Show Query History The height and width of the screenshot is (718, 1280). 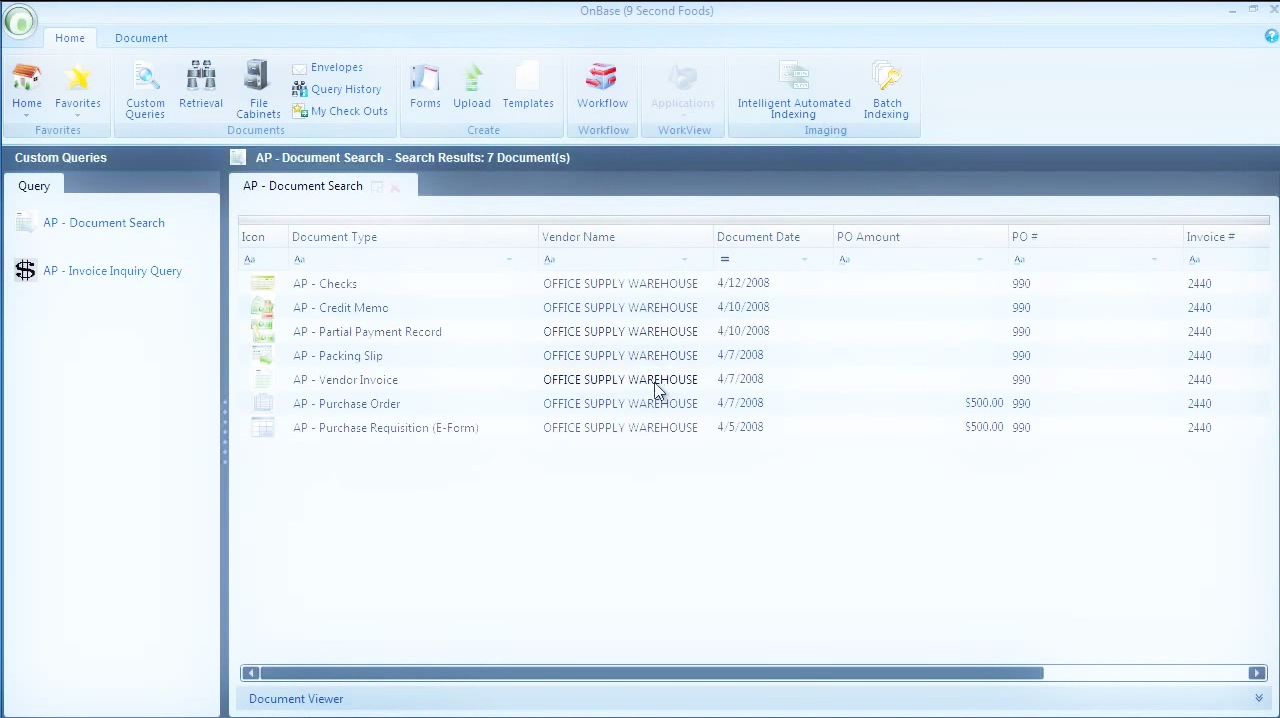click(337, 89)
